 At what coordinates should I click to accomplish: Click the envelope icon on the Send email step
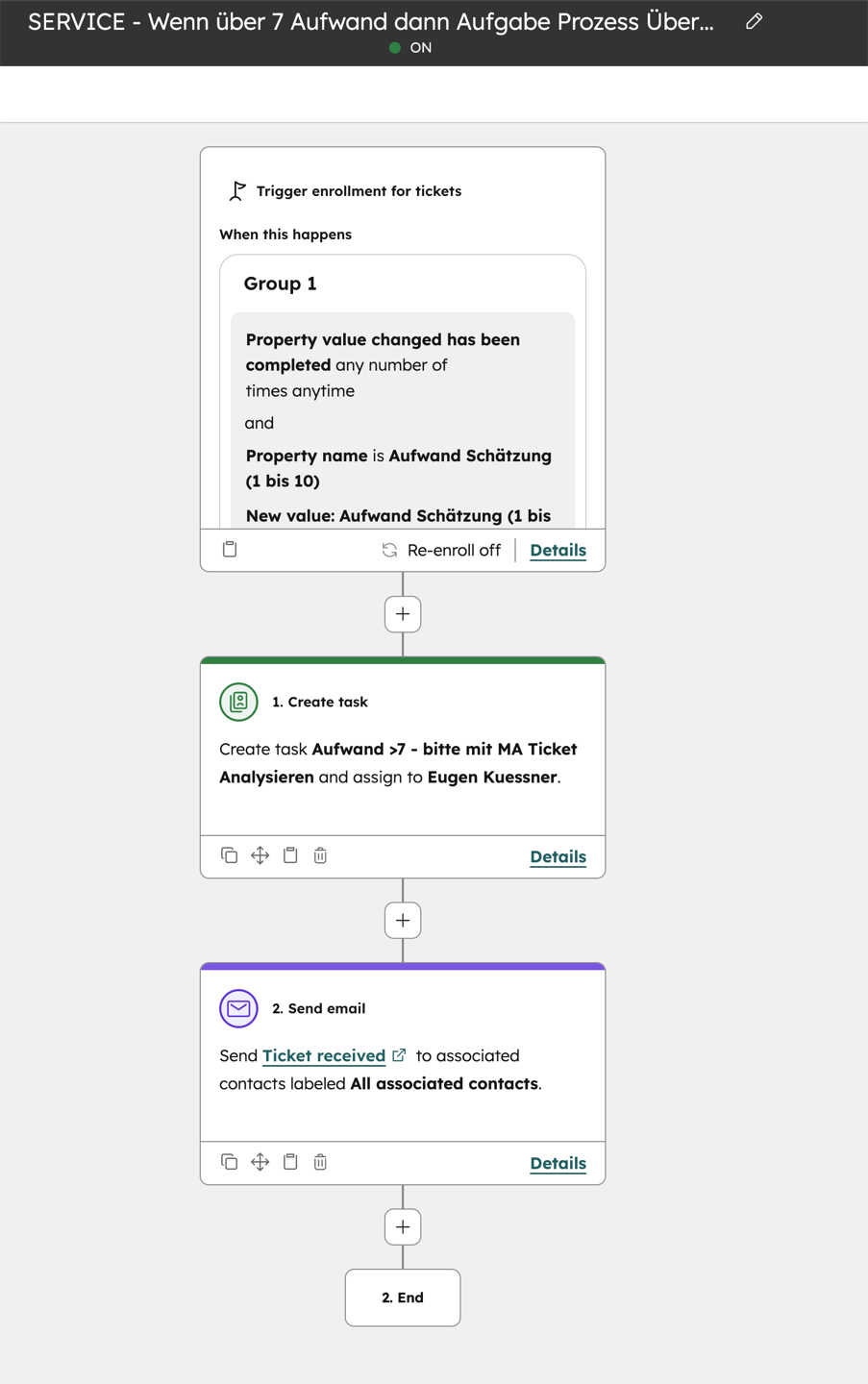237,1008
